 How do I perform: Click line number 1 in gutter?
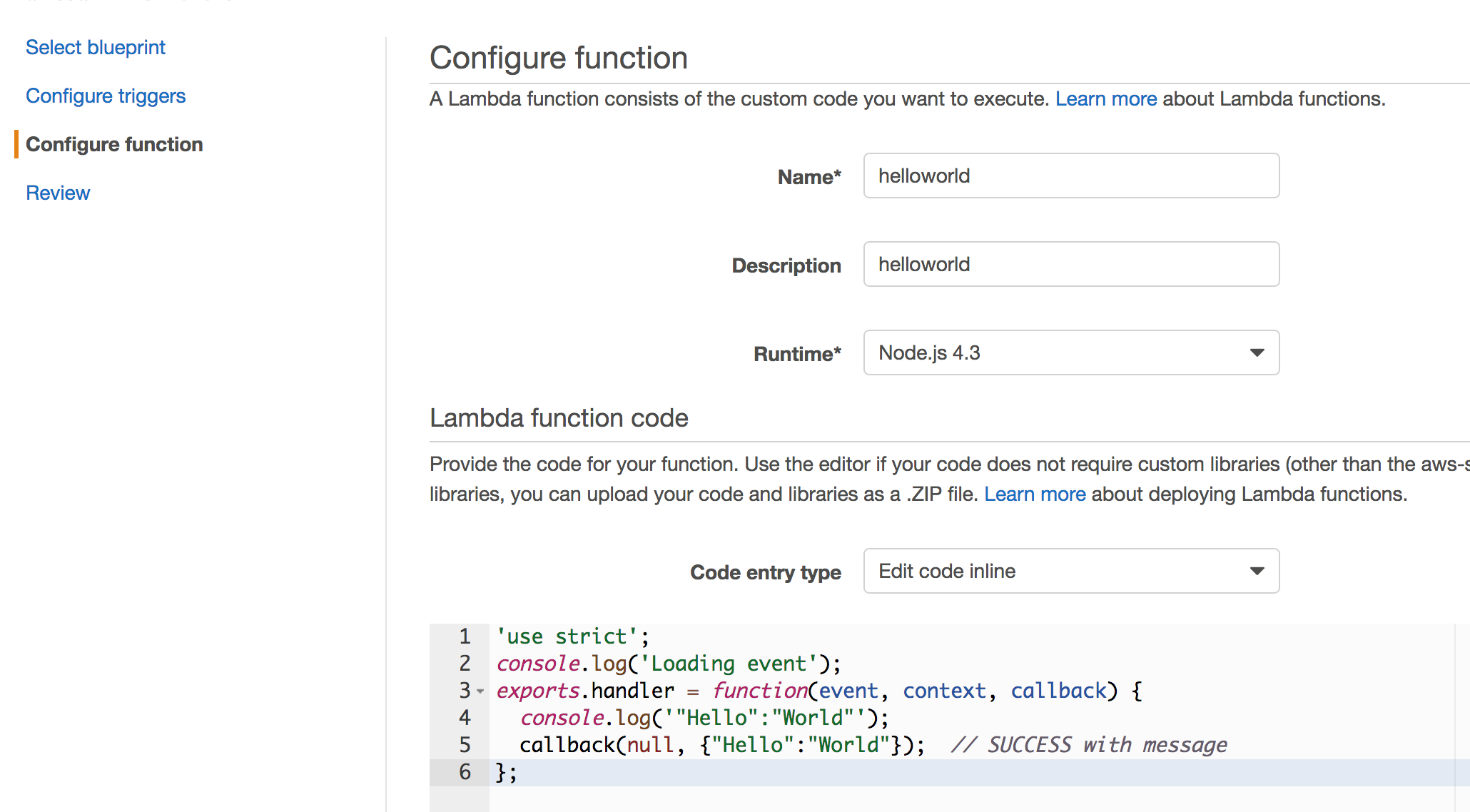point(465,636)
